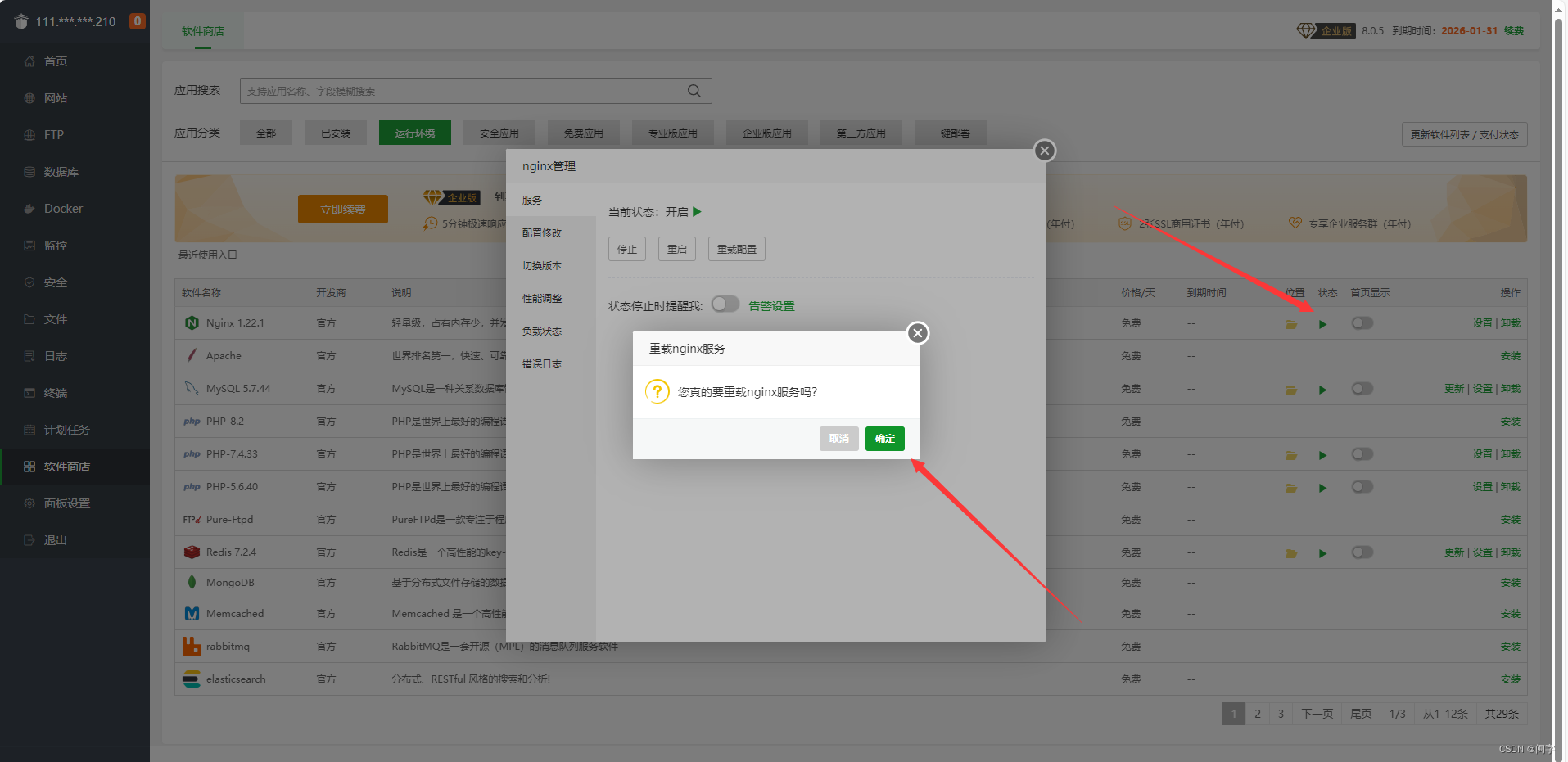Confirm reloading nginx with the 确定 button
Image resolution: width=1568 pixels, height=762 pixels.
point(884,439)
